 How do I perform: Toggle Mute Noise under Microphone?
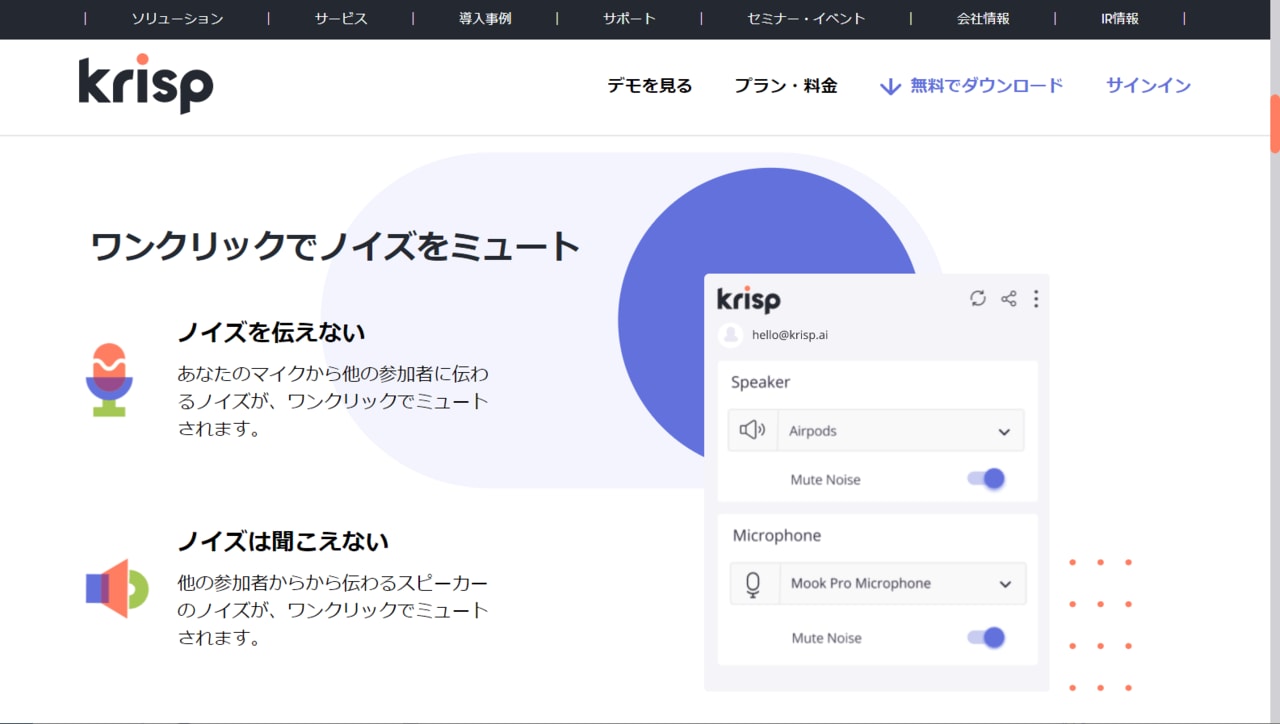tap(986, 637)
